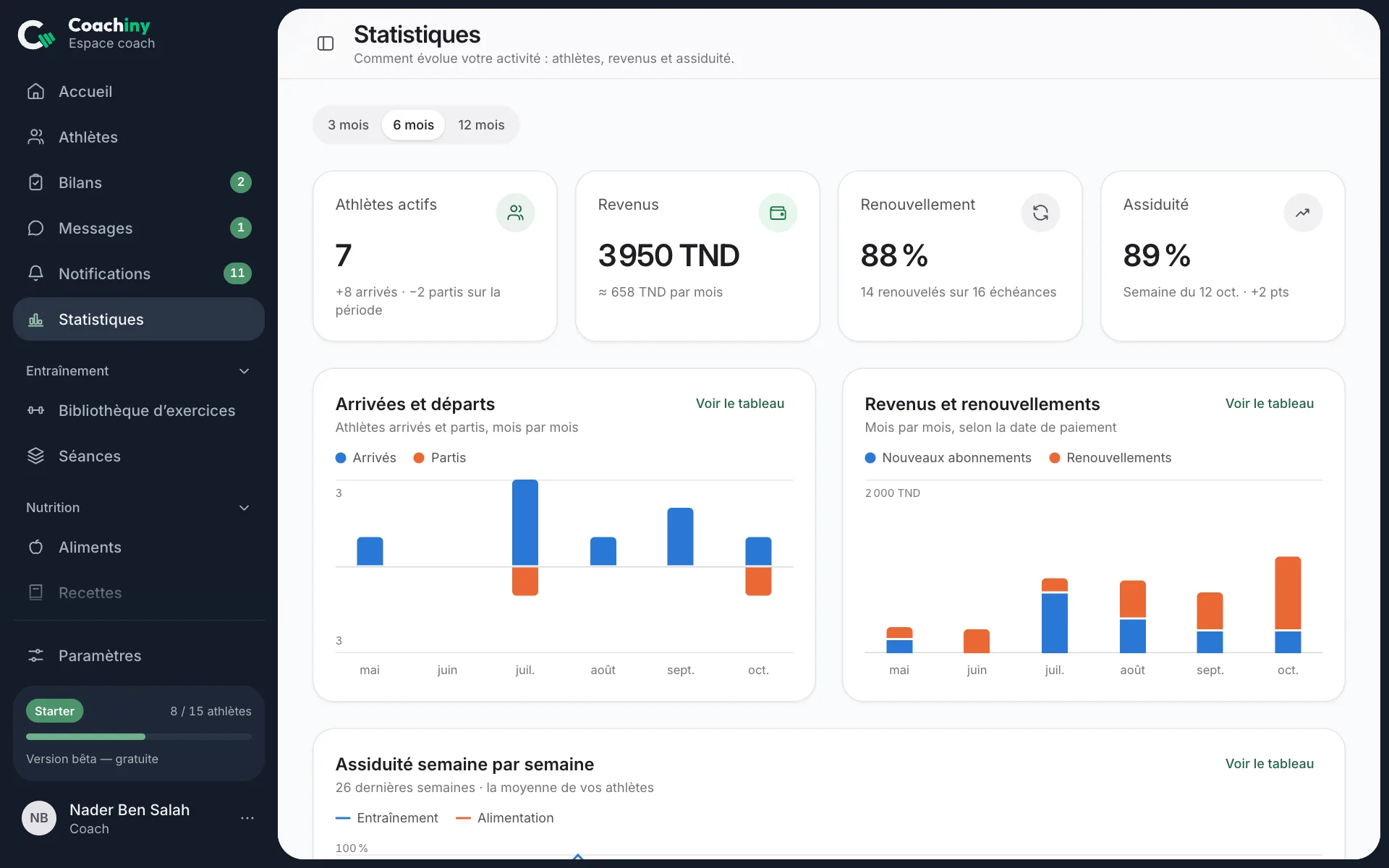
Task: Open Voir le tableau for Arrivées et départs
Action: pyautogui.click(x=740, y=404)
